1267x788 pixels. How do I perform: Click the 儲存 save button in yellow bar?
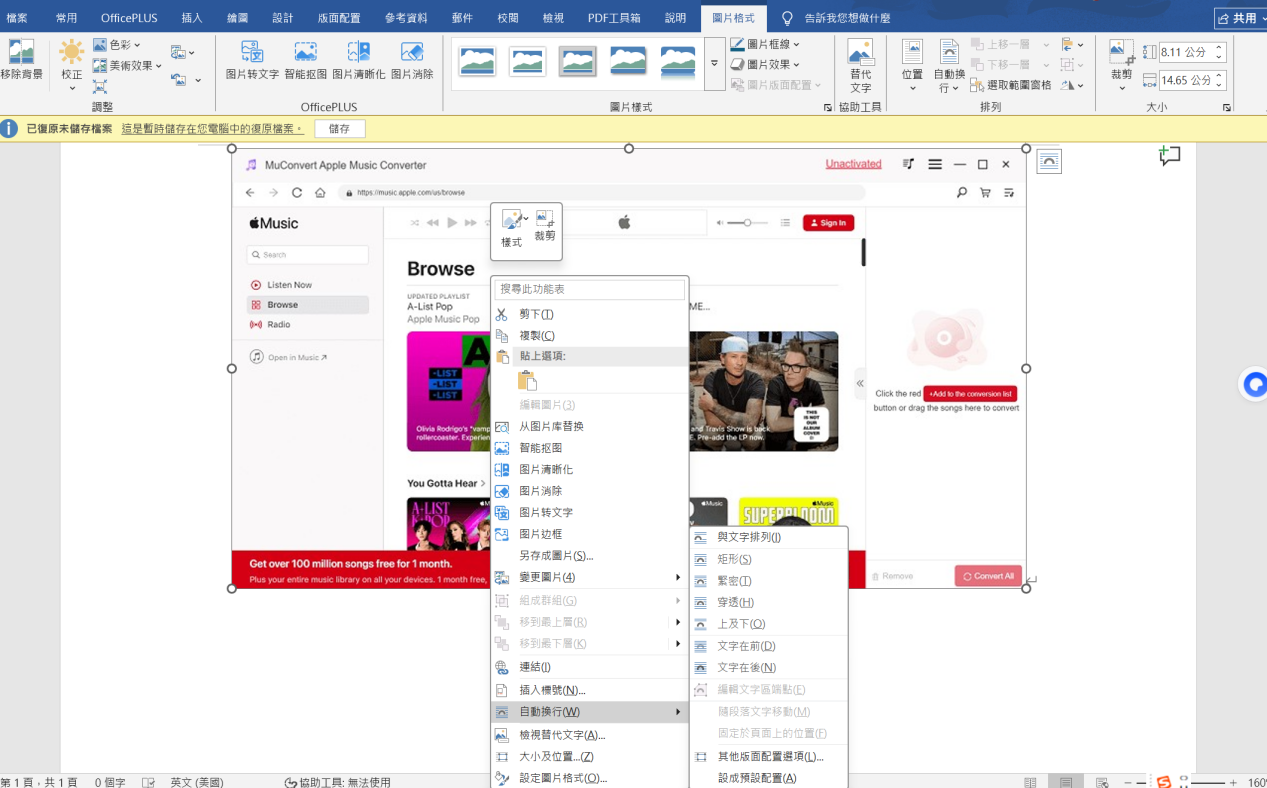(x=340, y=128)
